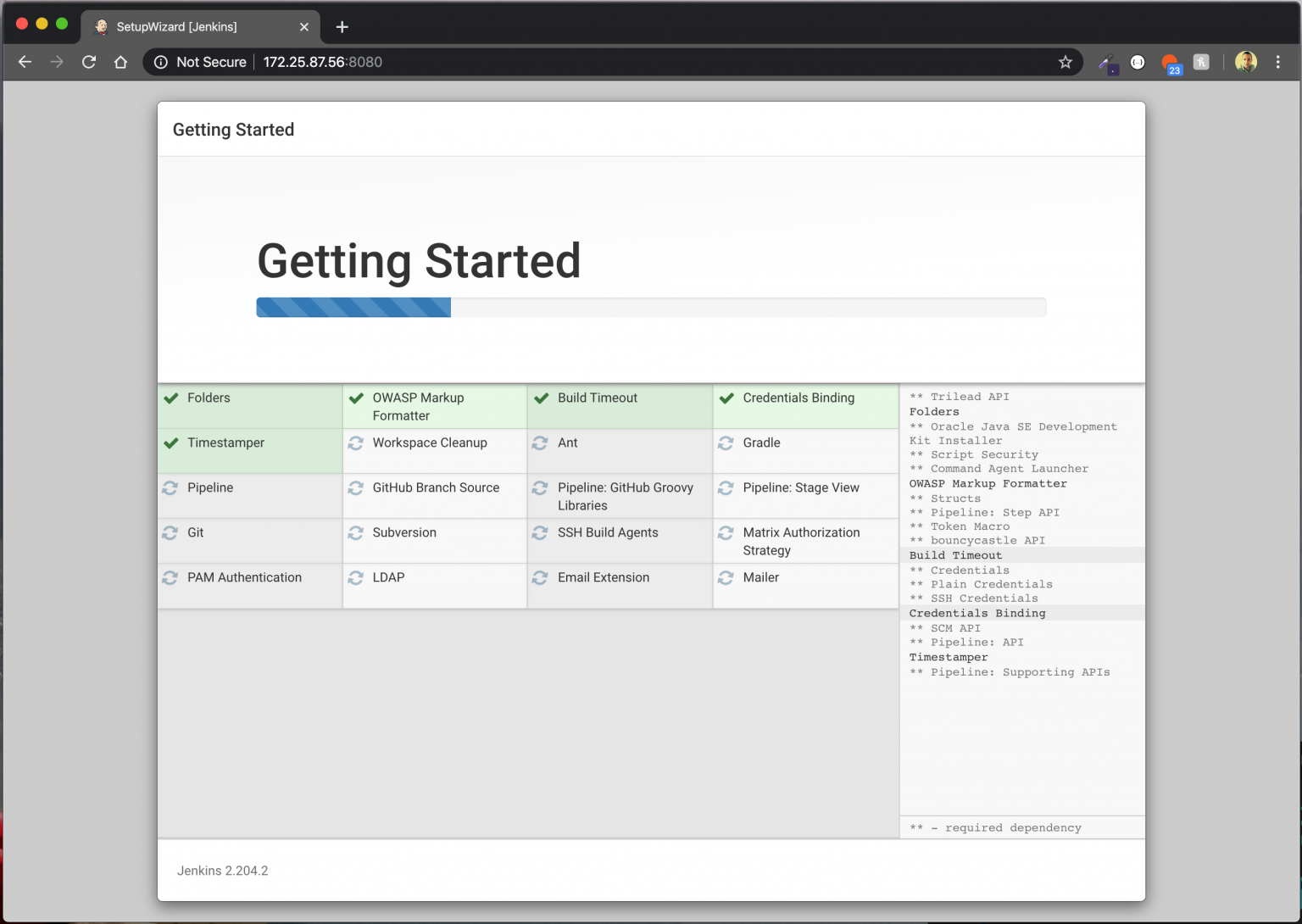Open the Chrome three-dot menu

1278,62
